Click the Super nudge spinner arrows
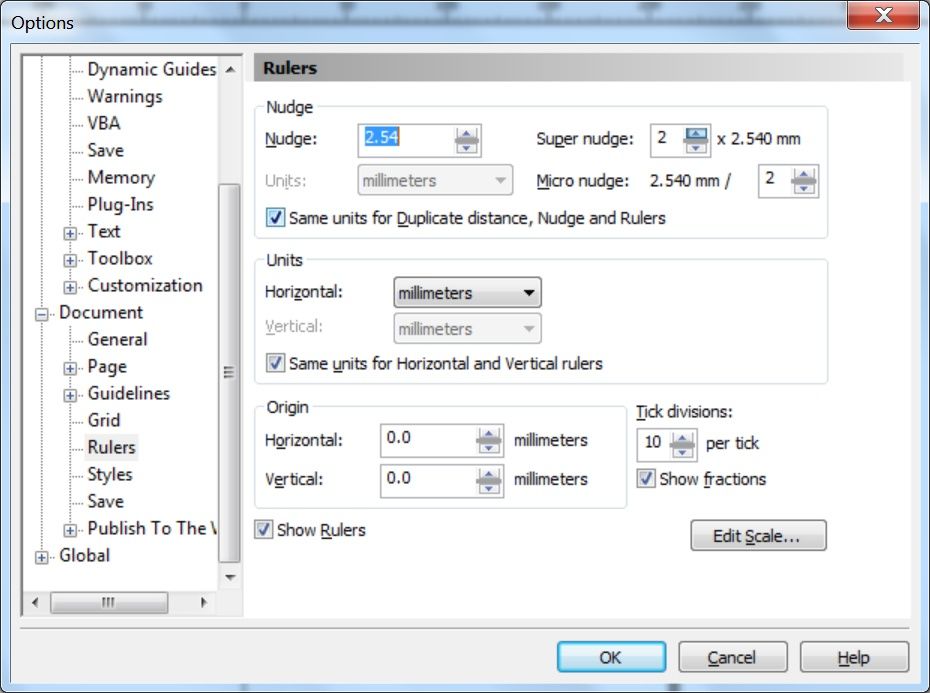 click(696, 141)
